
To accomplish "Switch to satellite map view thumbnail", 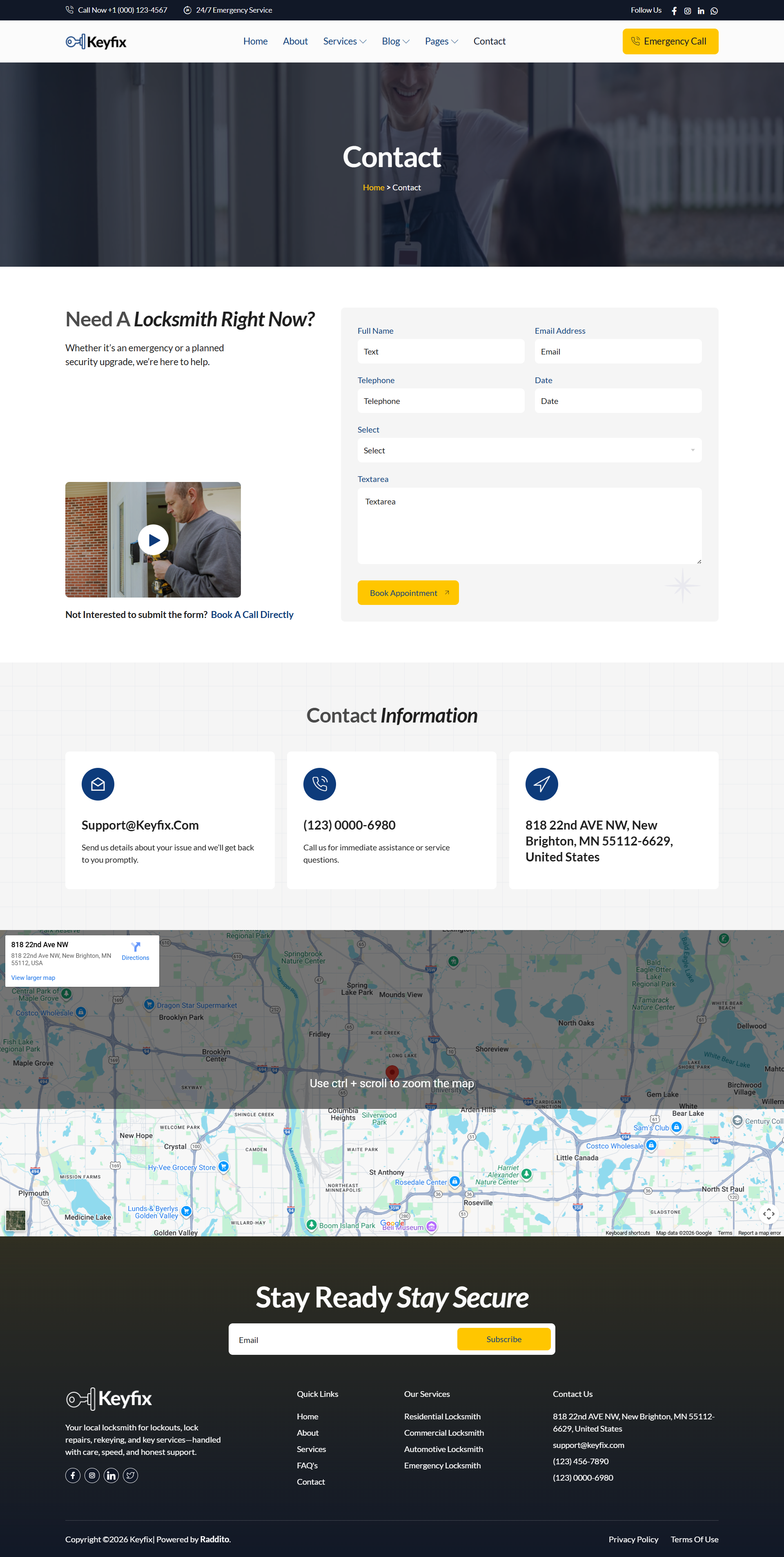I will pos(16,1220).
